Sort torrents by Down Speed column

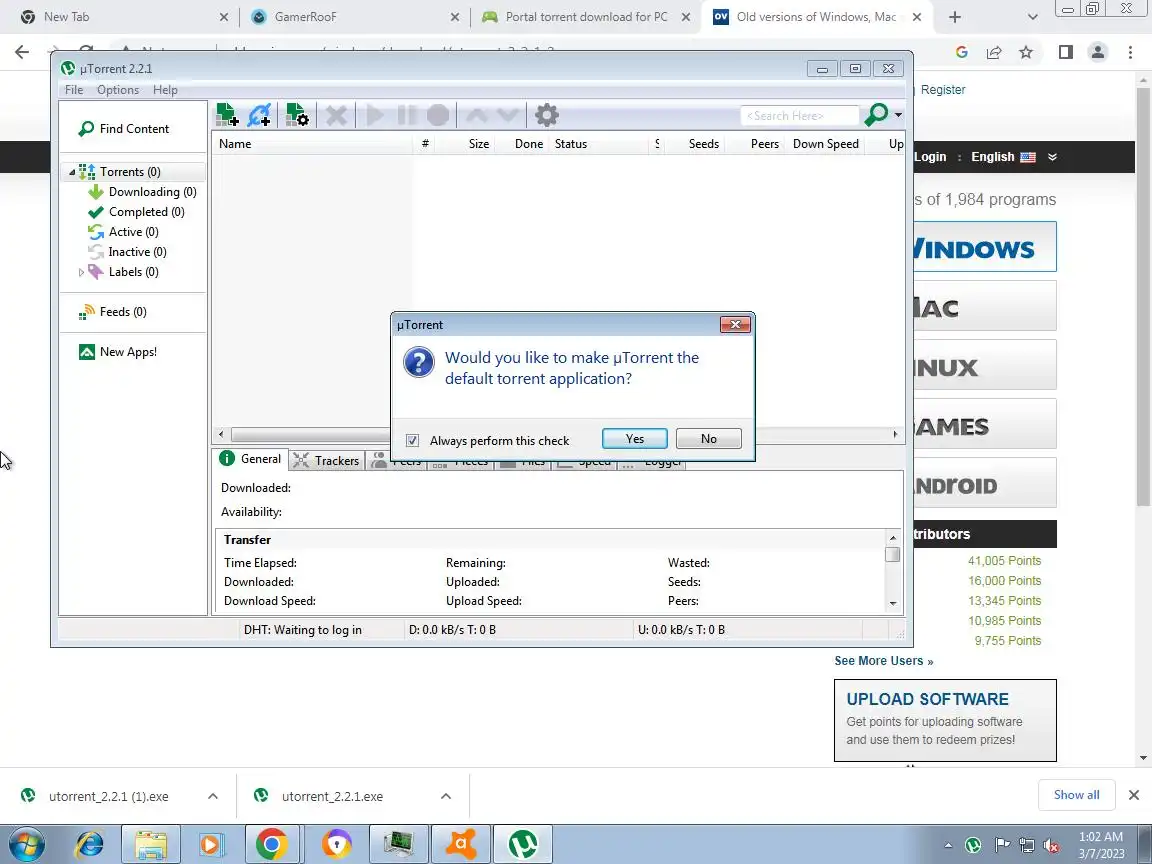(x=825, y=144)
